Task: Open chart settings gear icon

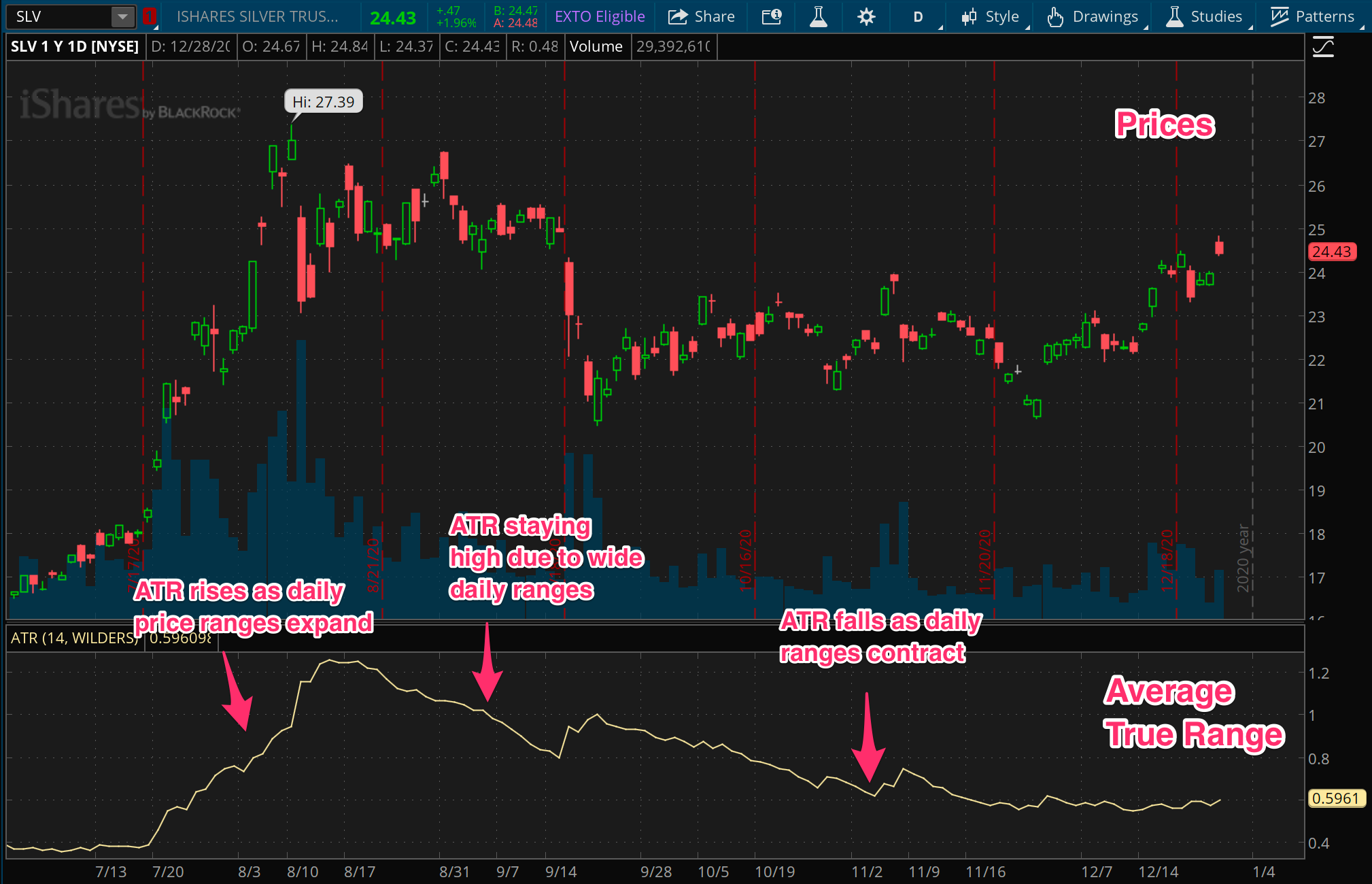Action: tap(866, 16)
